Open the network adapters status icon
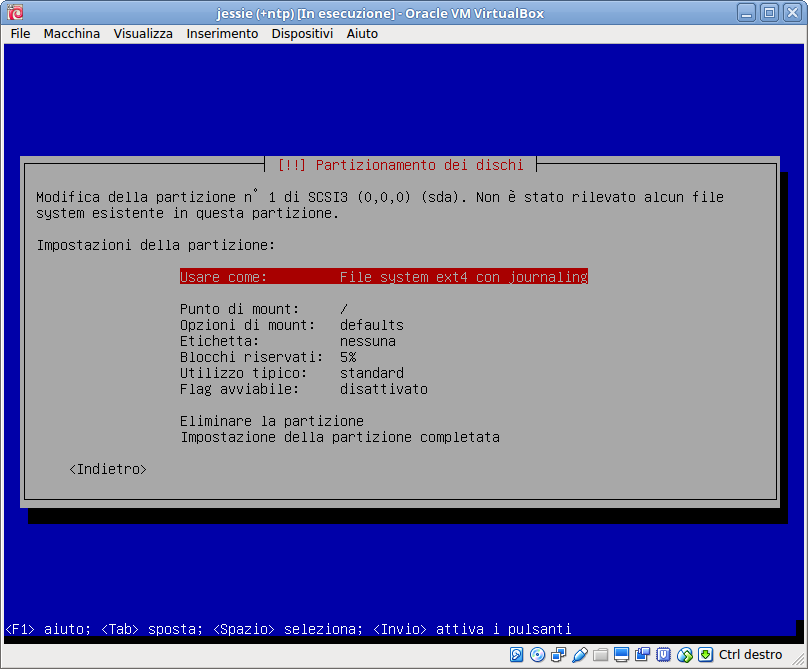The width and height of the screenshot is (808, 669). point(559,655)
